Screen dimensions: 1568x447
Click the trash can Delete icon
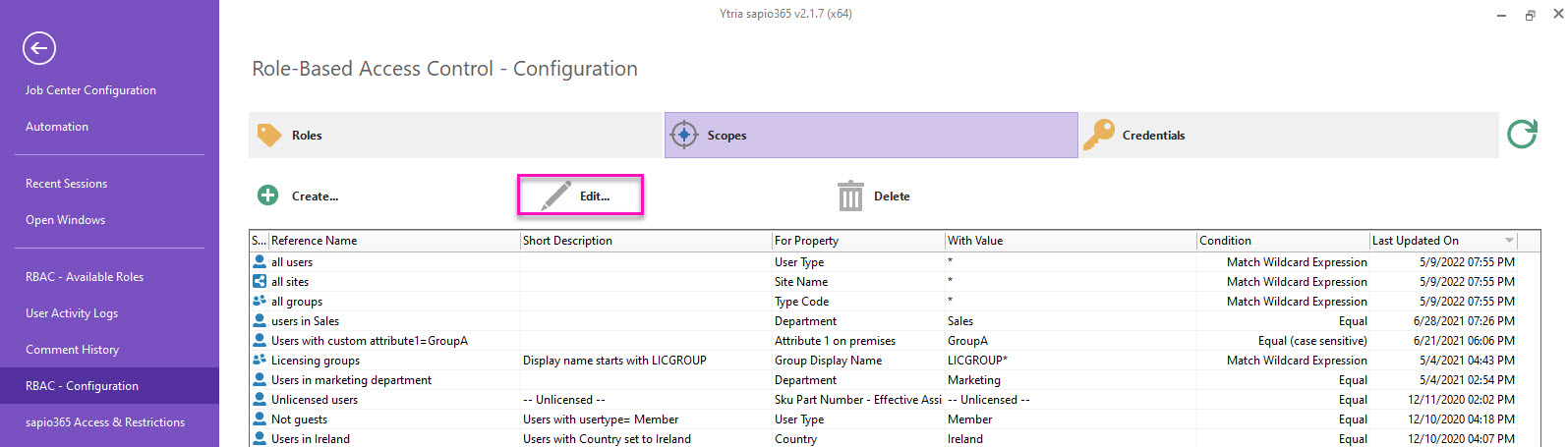849,196
